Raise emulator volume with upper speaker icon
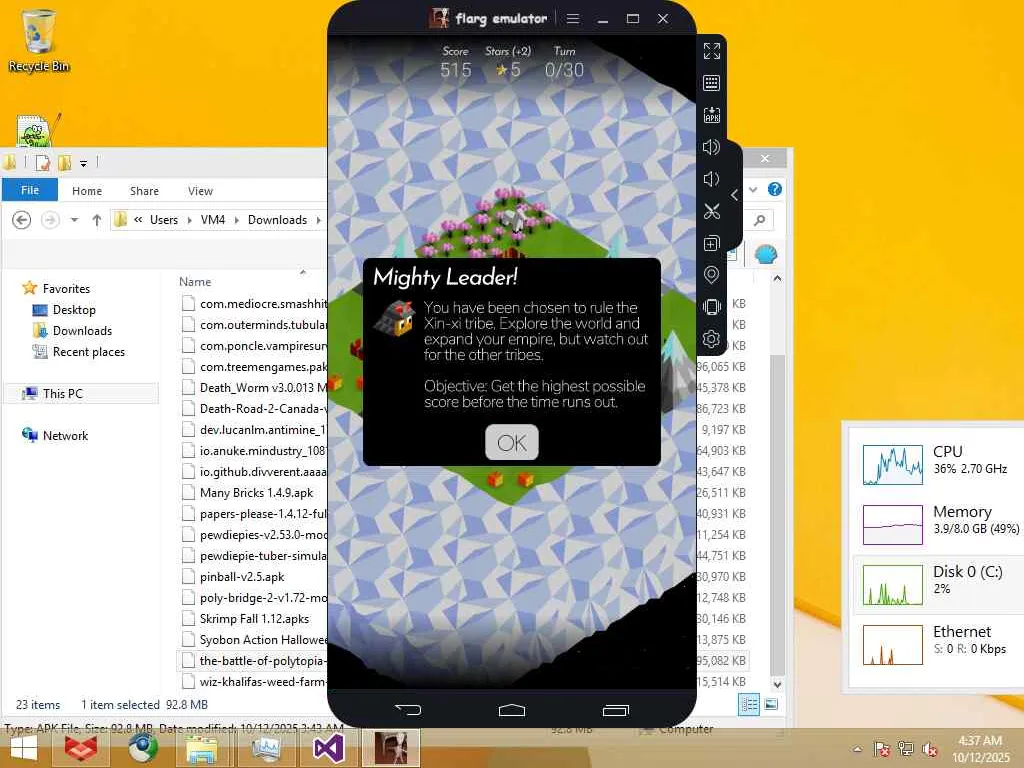Screen dimensions: 1024x768 (711, 147)
